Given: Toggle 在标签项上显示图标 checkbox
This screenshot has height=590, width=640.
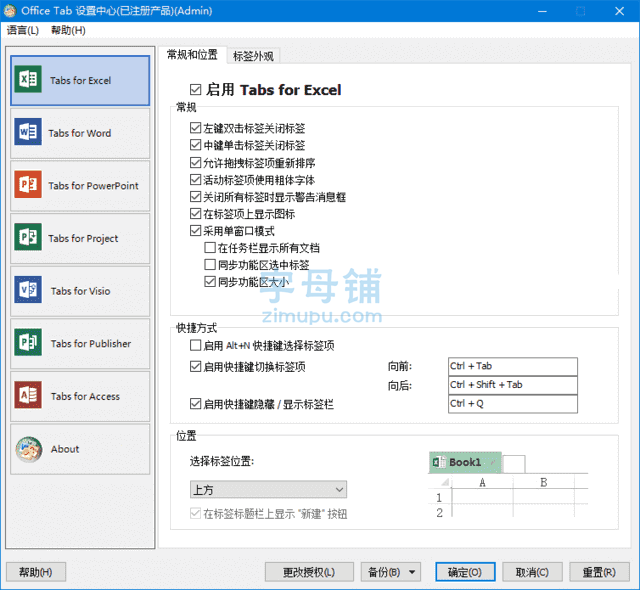Looking at the screenshot, I should point(196,213).
